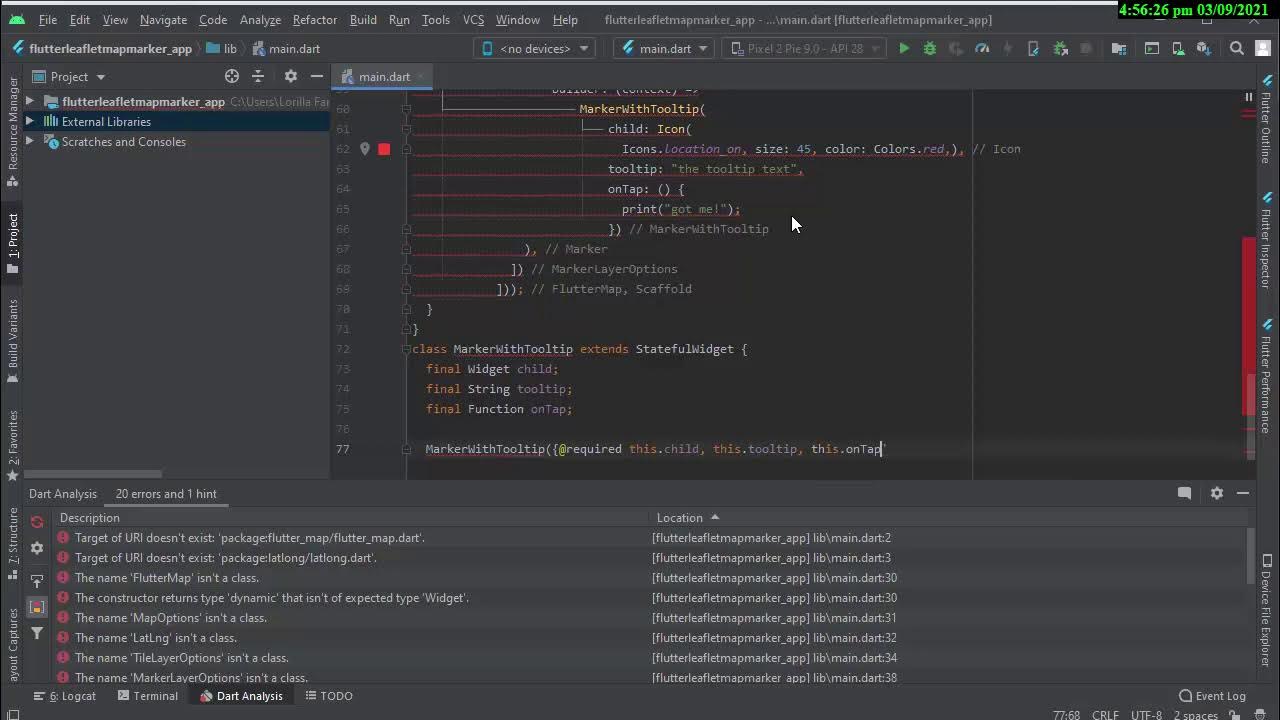This screenshot has width=1280, height=720.
Task: Open the main.dart run configuration dropdown
Action: pos(664,48)
